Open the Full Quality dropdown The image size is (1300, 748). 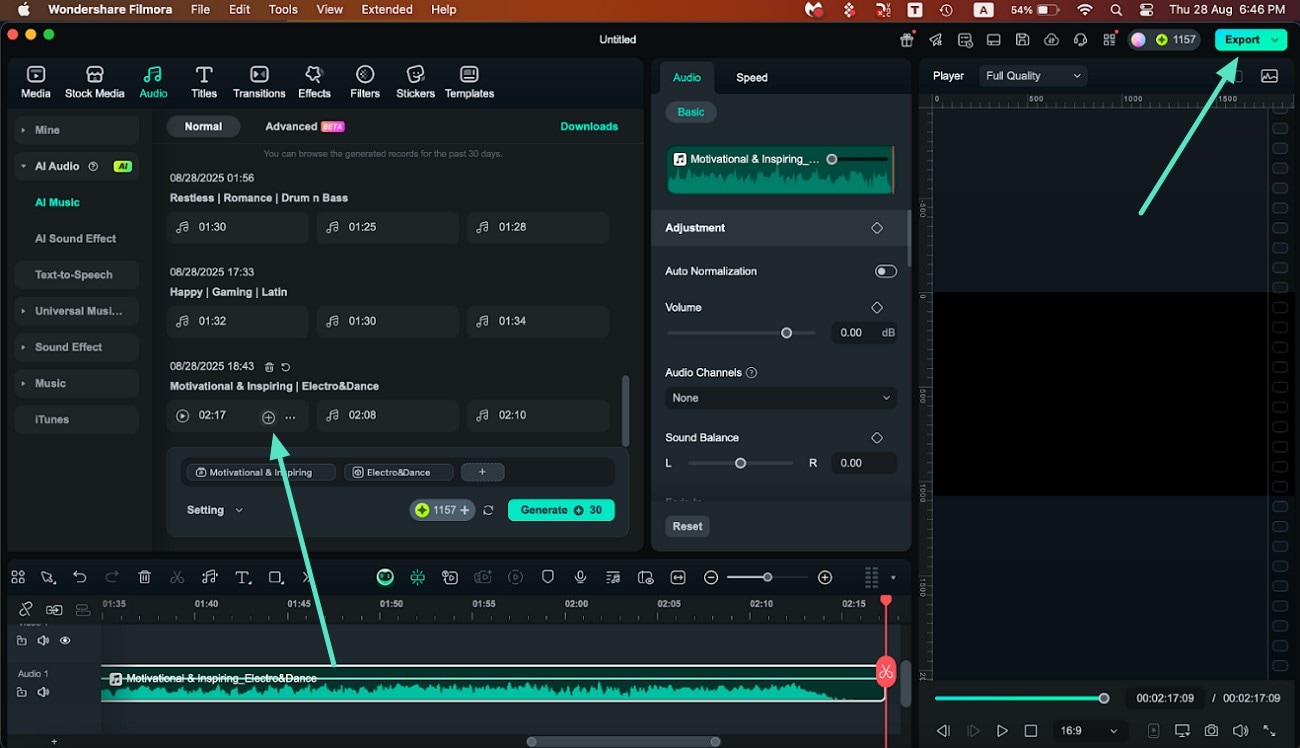[x=1032, y=76]
